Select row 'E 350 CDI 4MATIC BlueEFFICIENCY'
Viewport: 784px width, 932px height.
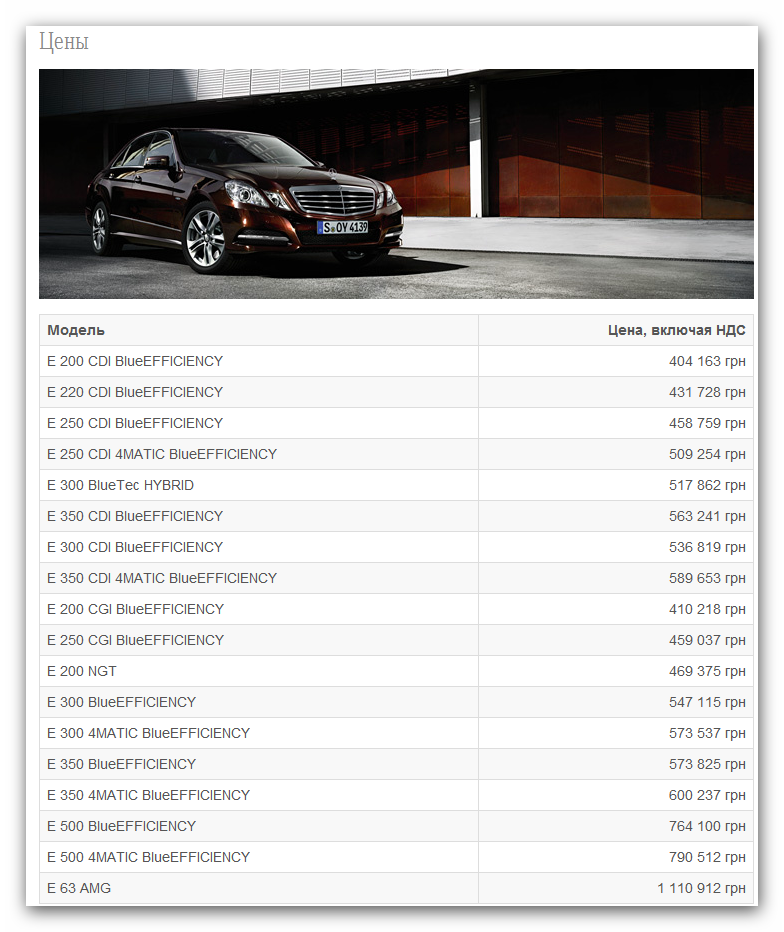click(396, 578)
